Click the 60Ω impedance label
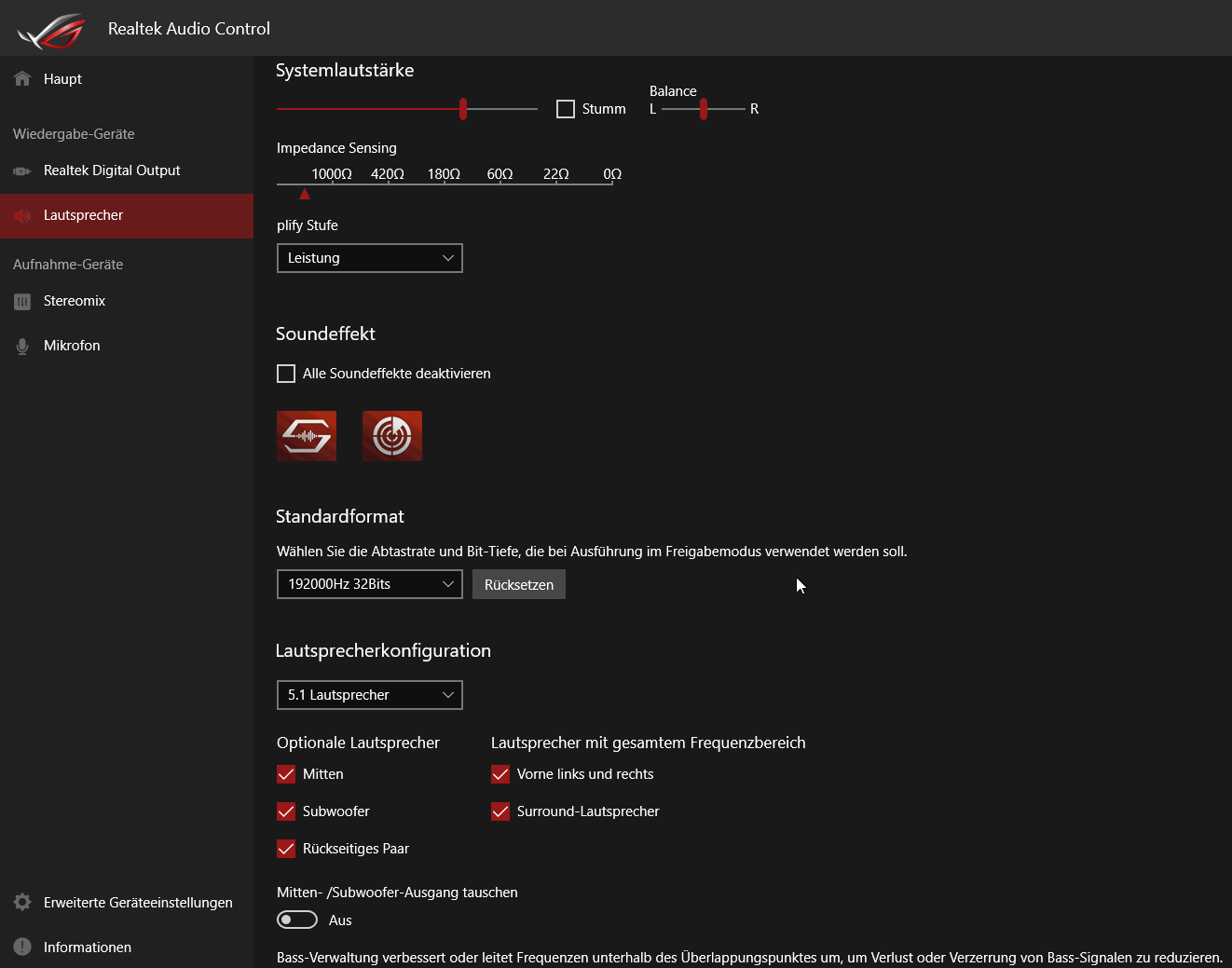 tap(500, 174)
